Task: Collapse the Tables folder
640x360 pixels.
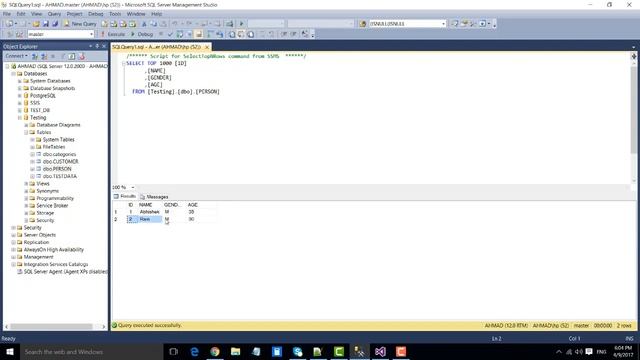Action: coord(26,132)
